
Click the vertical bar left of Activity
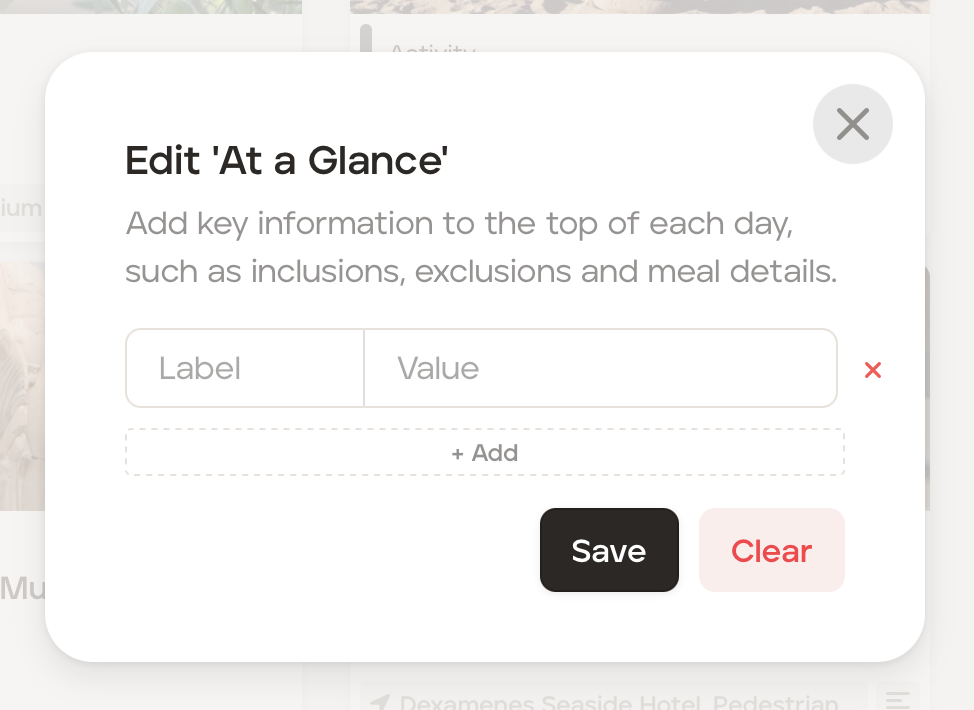[x=366, y=40]
